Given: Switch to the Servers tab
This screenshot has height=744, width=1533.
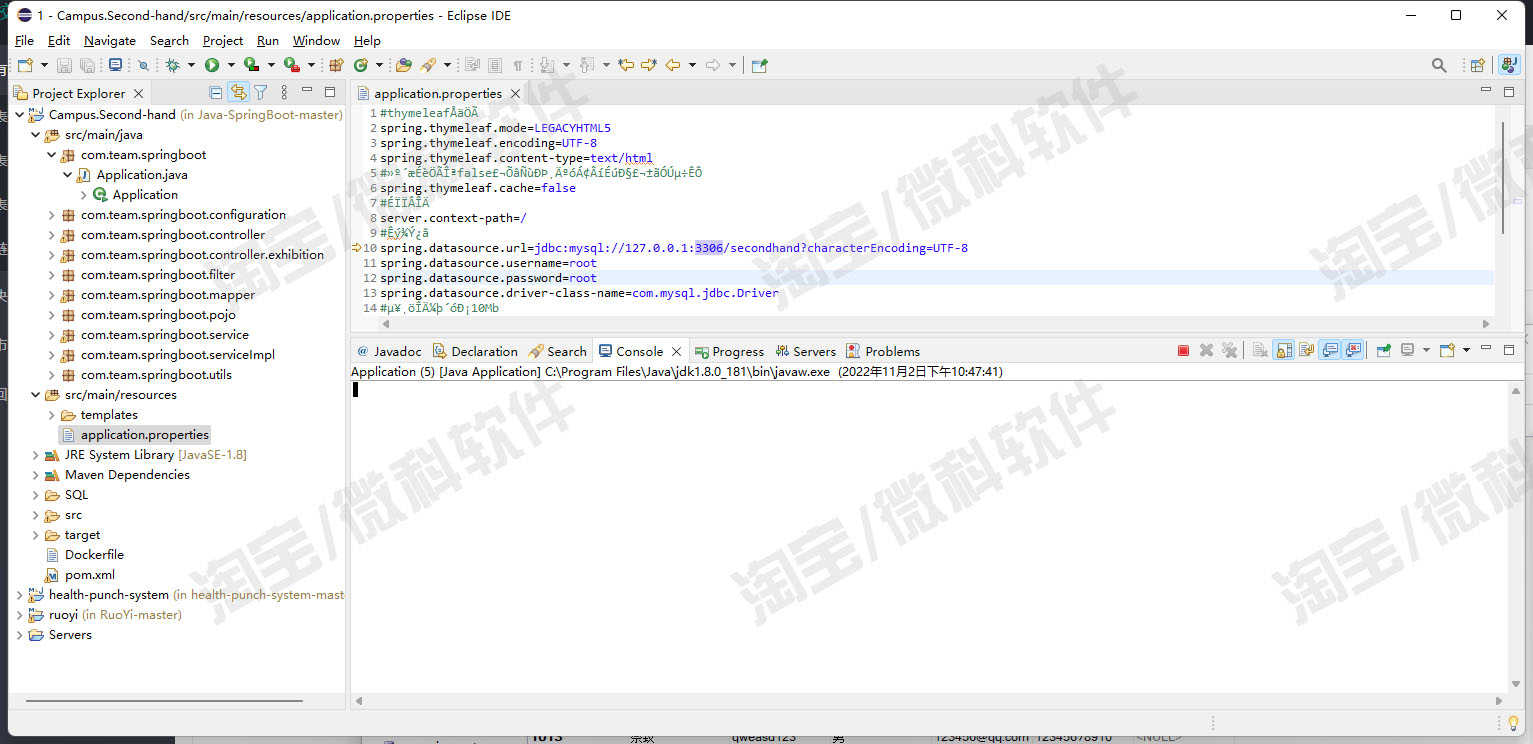Looking at the screenshot, I should click(806, 351).
